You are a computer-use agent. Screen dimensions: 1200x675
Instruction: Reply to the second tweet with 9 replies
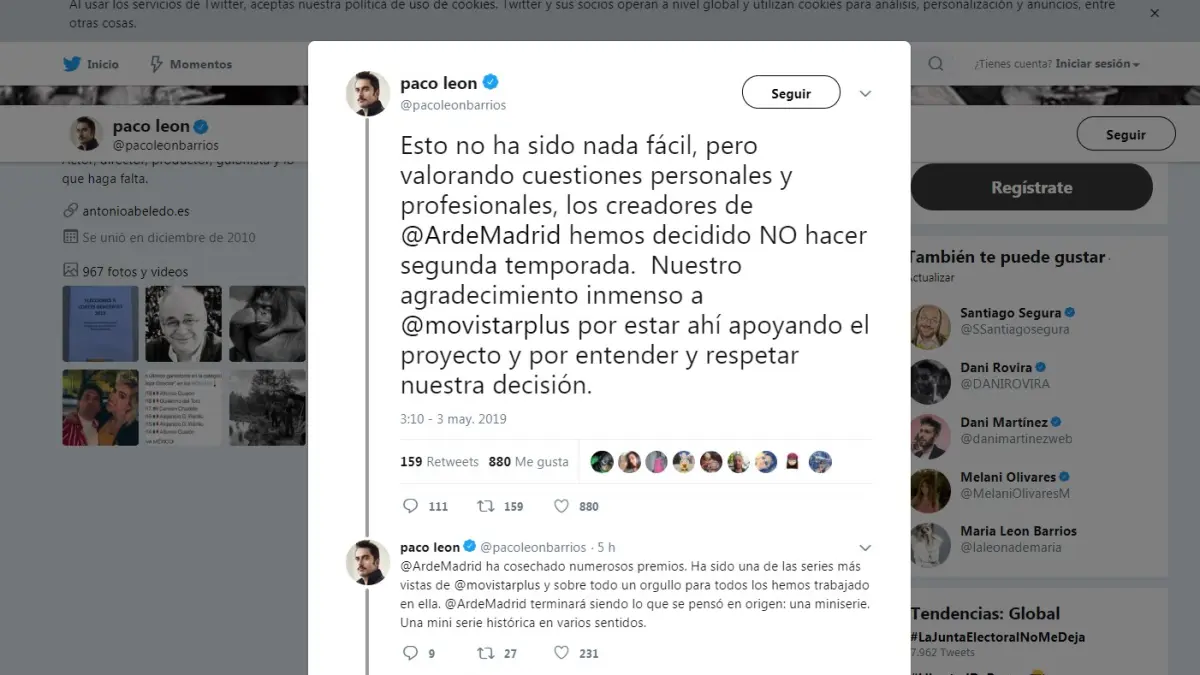[410, 653]
